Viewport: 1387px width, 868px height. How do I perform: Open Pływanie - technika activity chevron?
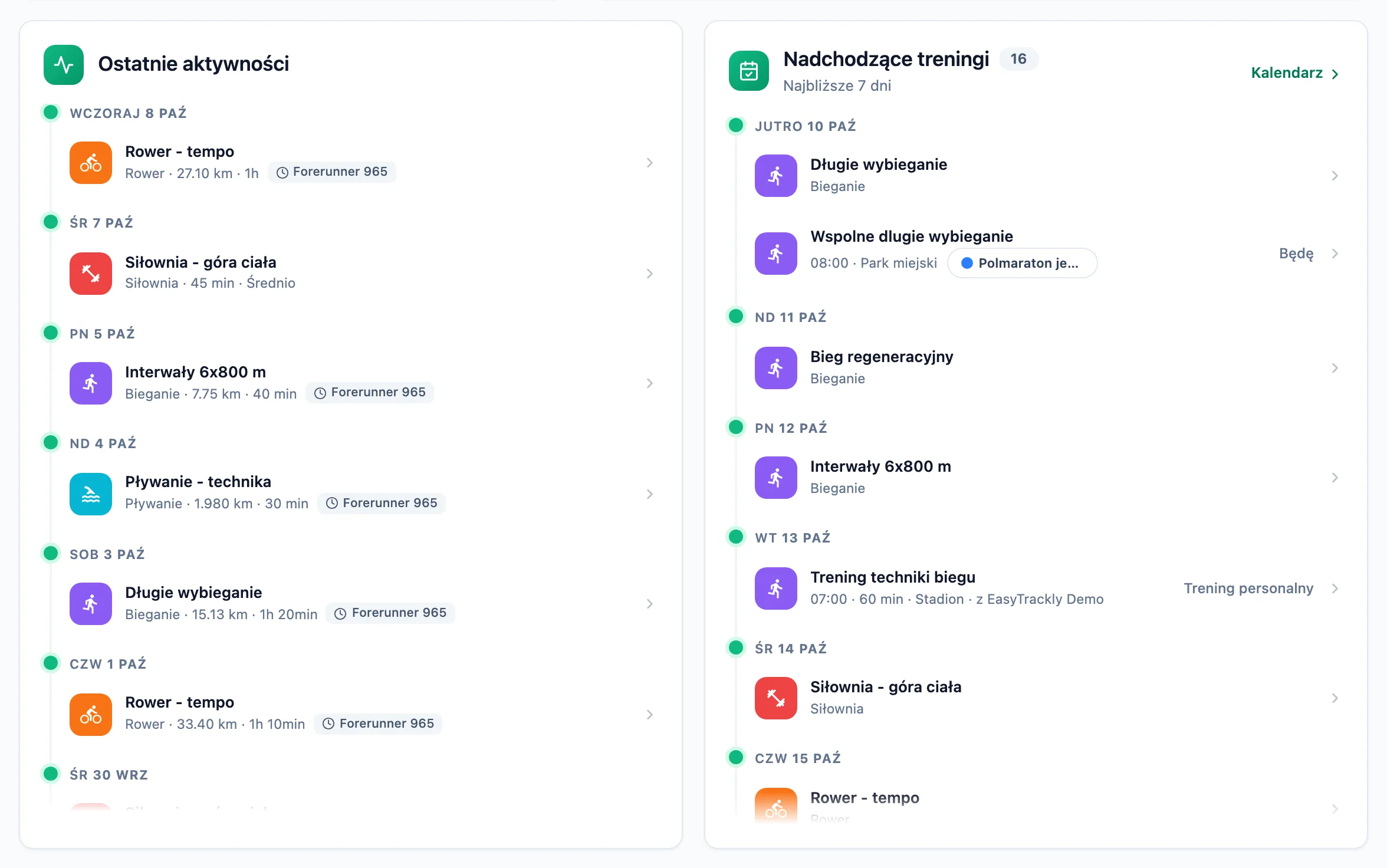649,494
